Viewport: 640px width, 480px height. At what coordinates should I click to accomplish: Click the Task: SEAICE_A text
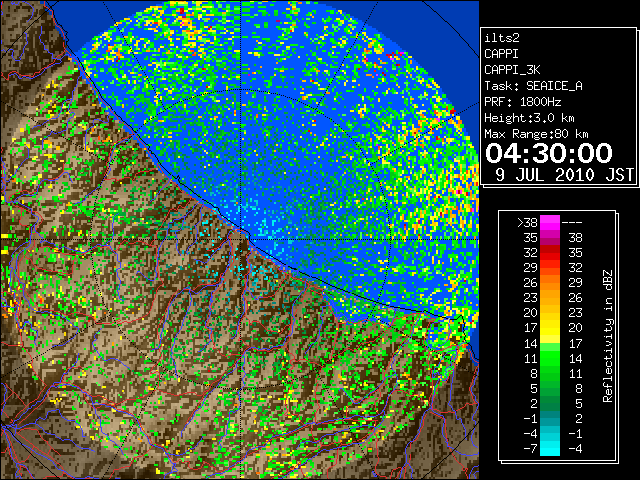click(x=533, y=86)
